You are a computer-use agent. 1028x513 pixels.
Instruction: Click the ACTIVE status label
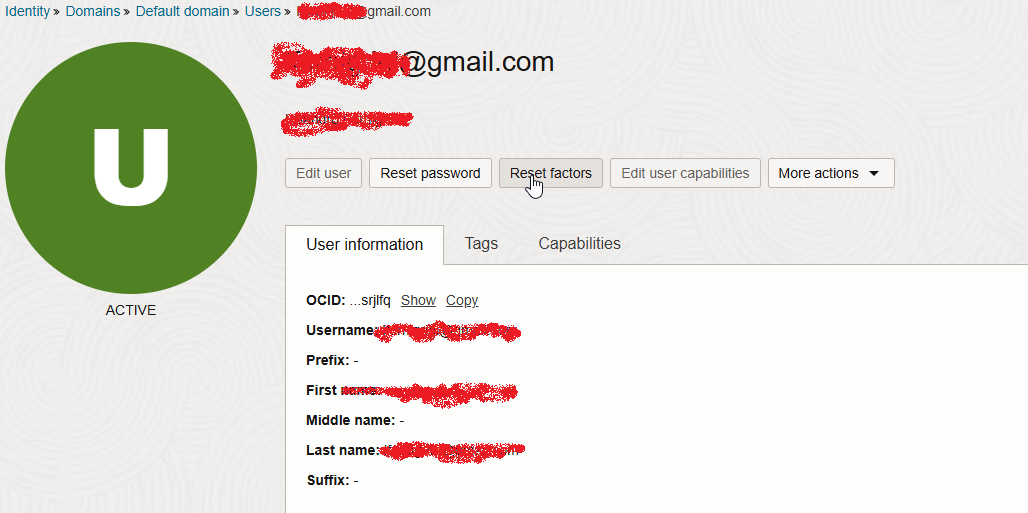coord(131,310)
